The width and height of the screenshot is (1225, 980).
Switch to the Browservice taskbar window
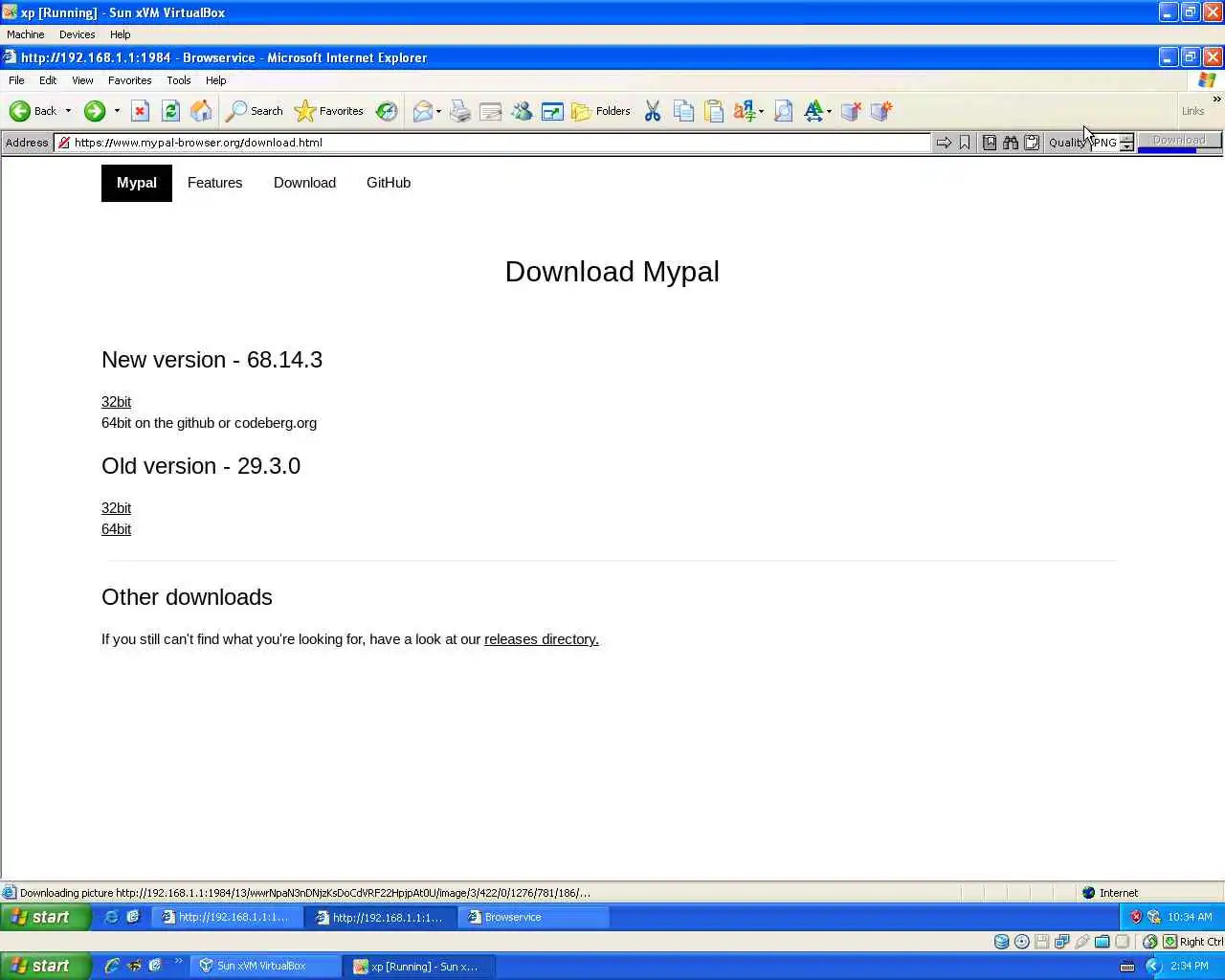[x=533, y=917]
